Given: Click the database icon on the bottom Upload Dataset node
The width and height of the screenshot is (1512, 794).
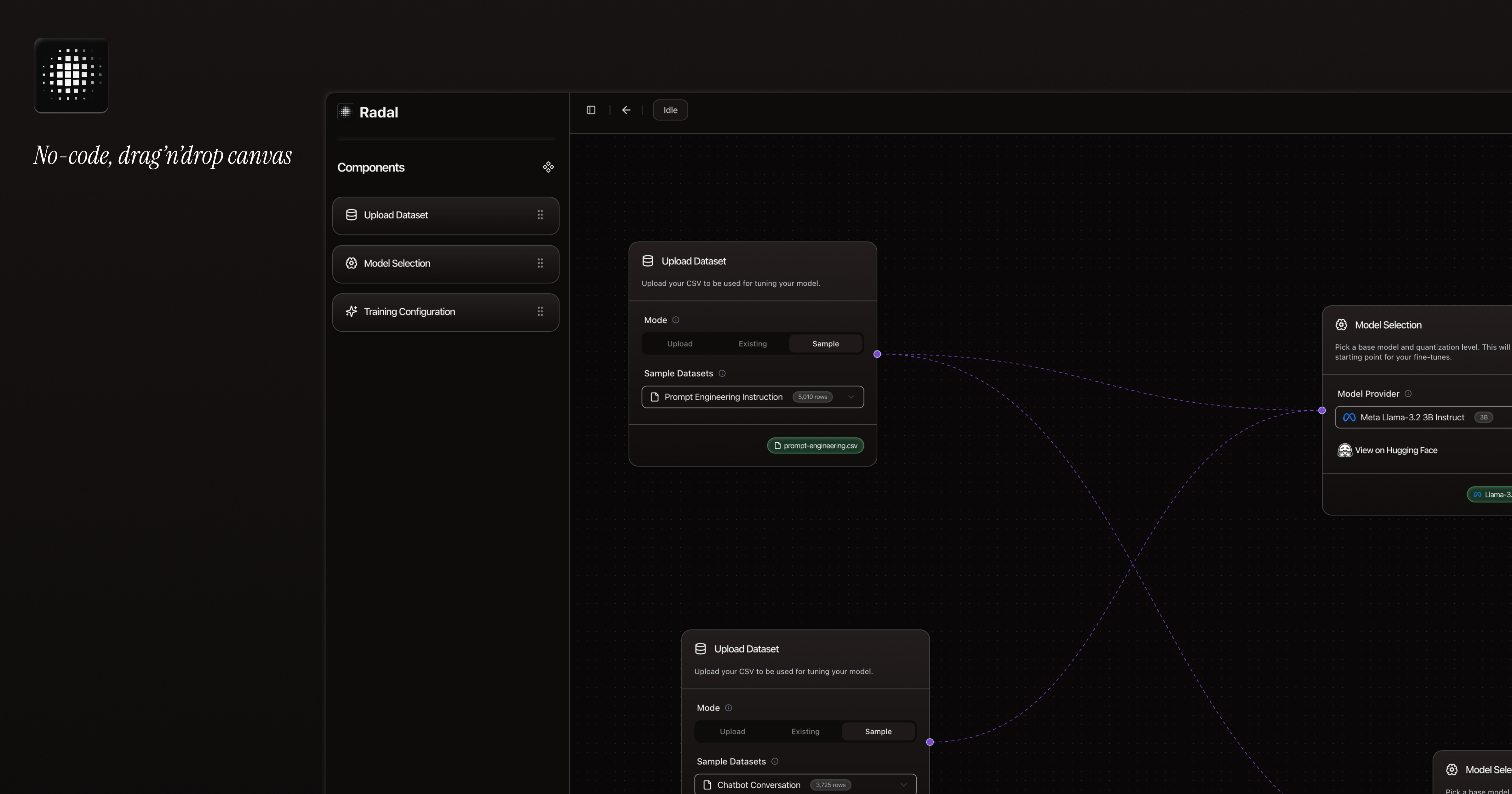Looking at the screenshot, I should point(700,649).
